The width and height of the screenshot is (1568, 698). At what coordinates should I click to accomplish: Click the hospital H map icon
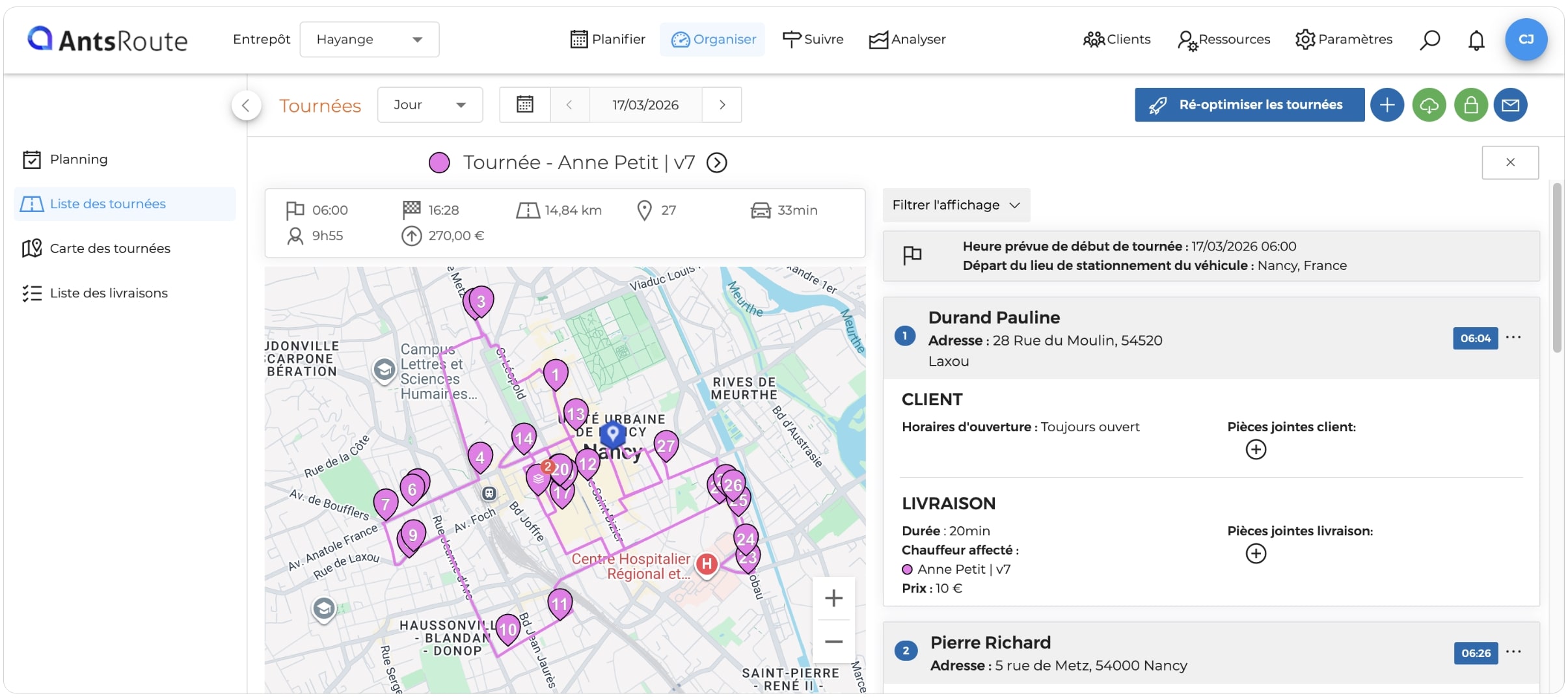coord(707,565)
